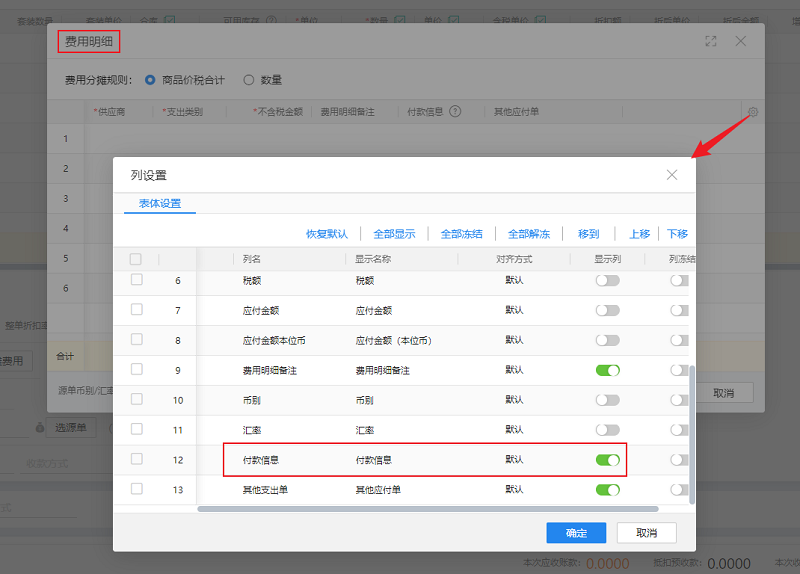The width and height of the screenshot is (800, 574).
Task: Enable 显示列 switch for 币别 row
Action: [607, 400]
